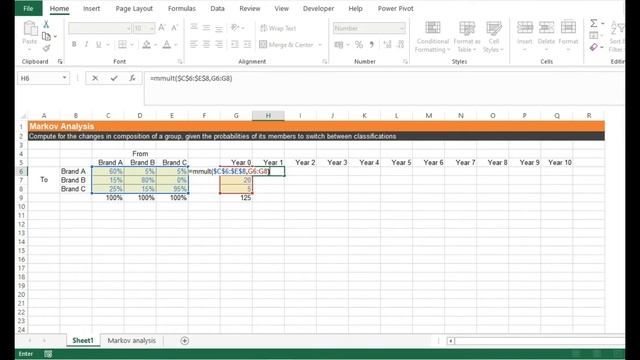Viewport: 640px width, 360px height.
Task: Open Cell Styles gallery
Action: point(493,37)
